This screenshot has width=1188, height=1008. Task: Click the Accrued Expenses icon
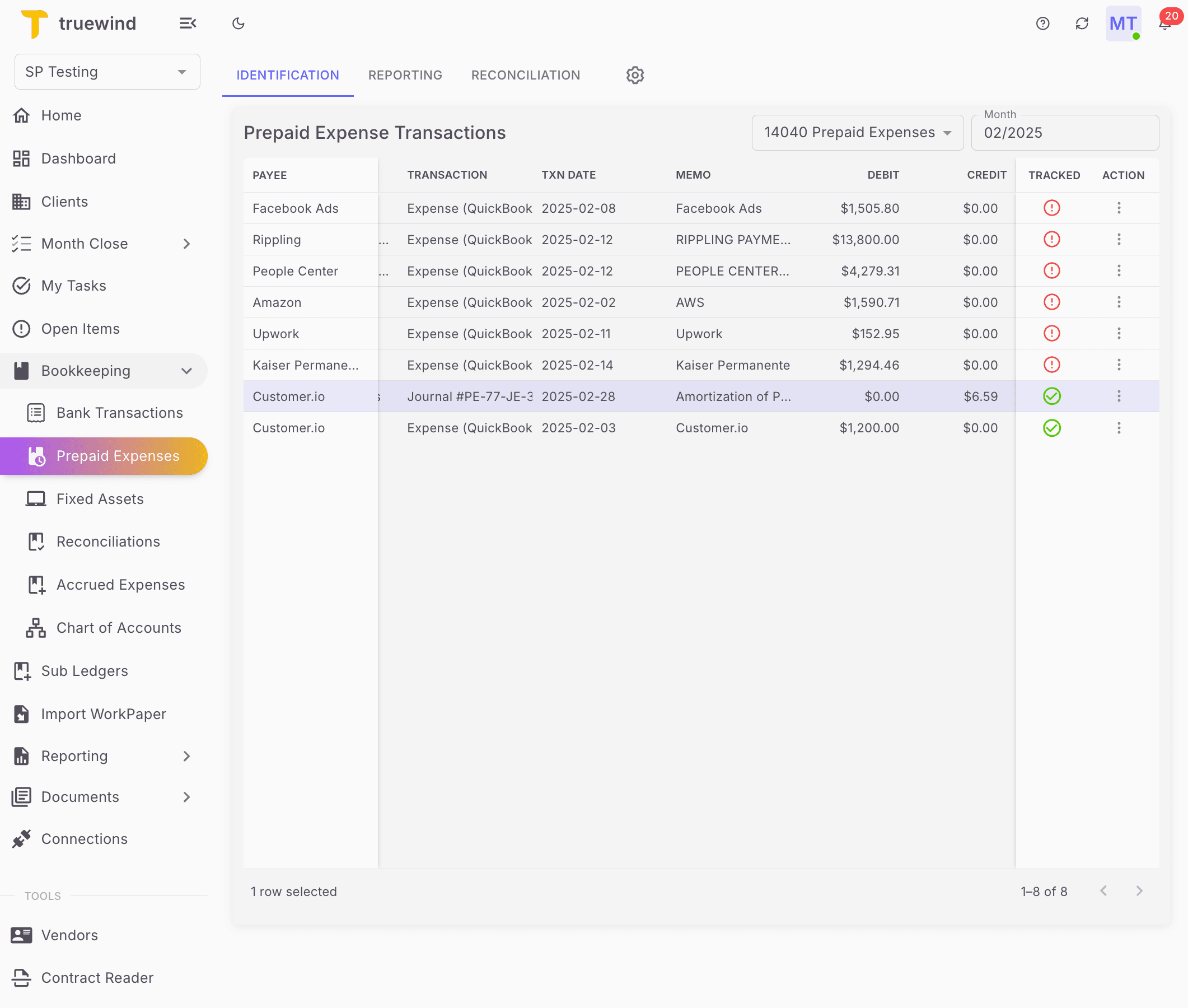pos(35,584)
